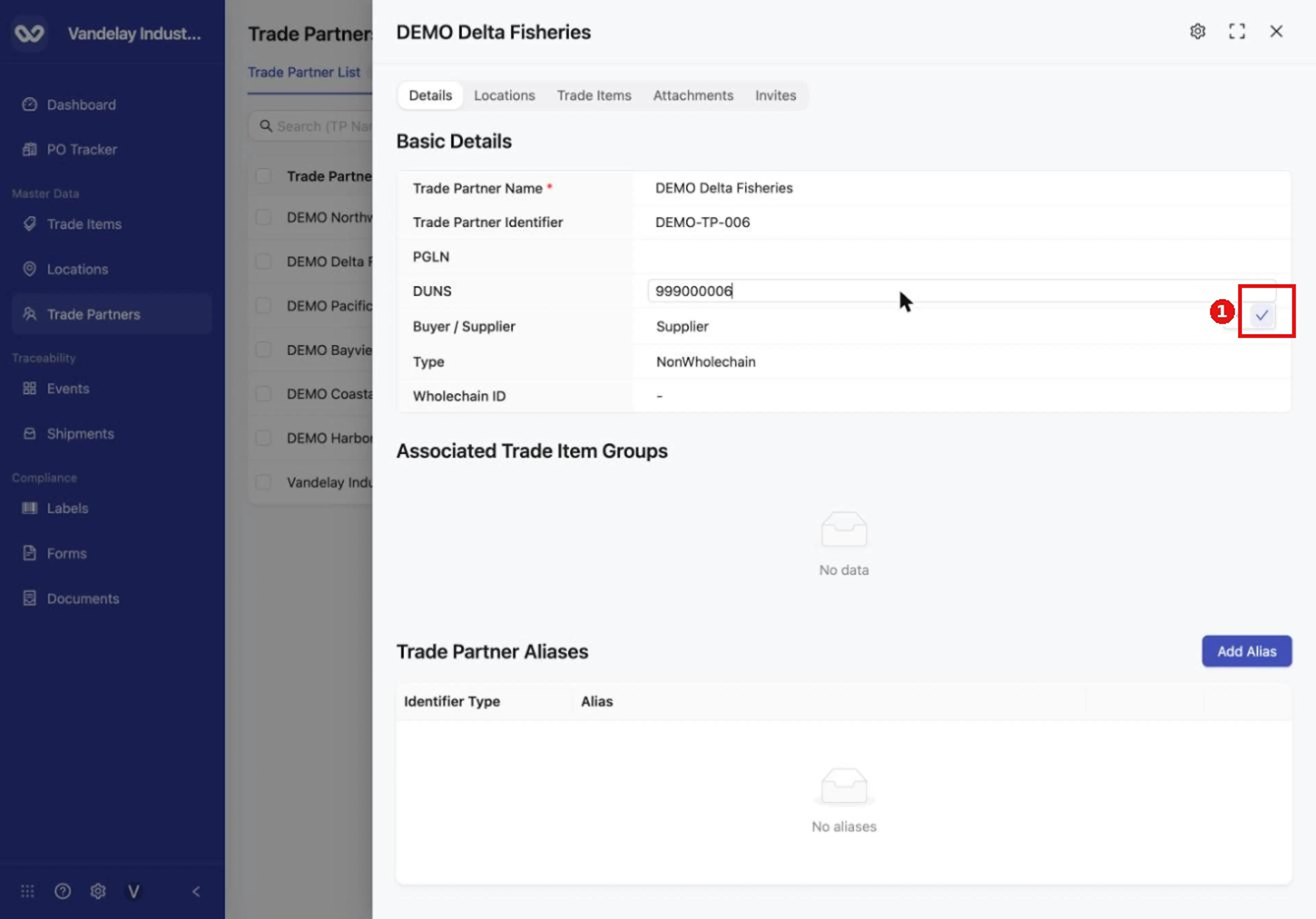This screenshot has width=1316, height=919.
Task: Click the NonWholechain type value
Action: (x=706, y=362)
